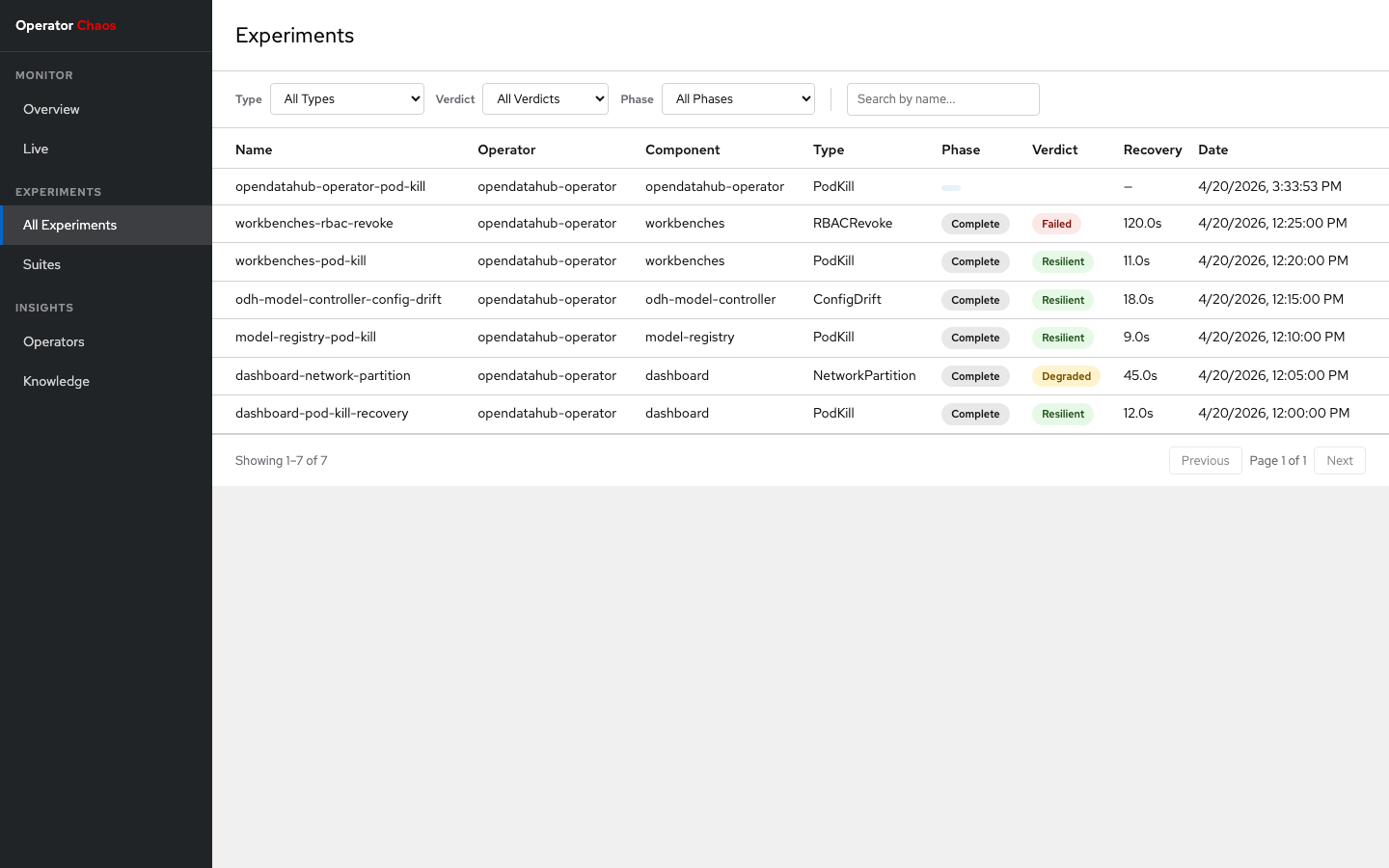Focus the Search by name field

click(942, 99)
